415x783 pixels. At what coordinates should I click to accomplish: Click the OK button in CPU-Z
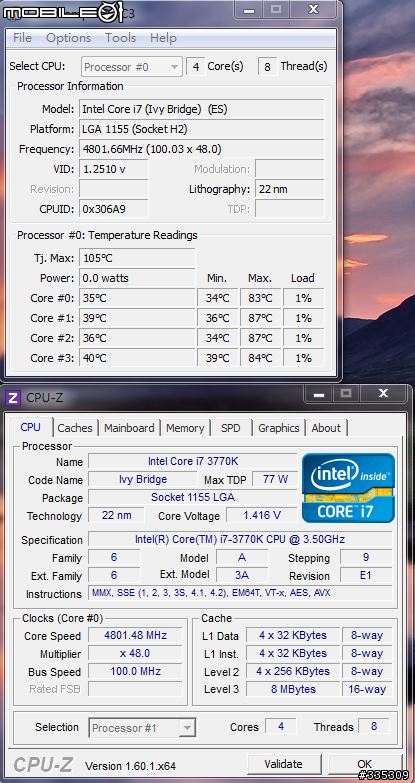pyautogui.click(x=365, y=764)
